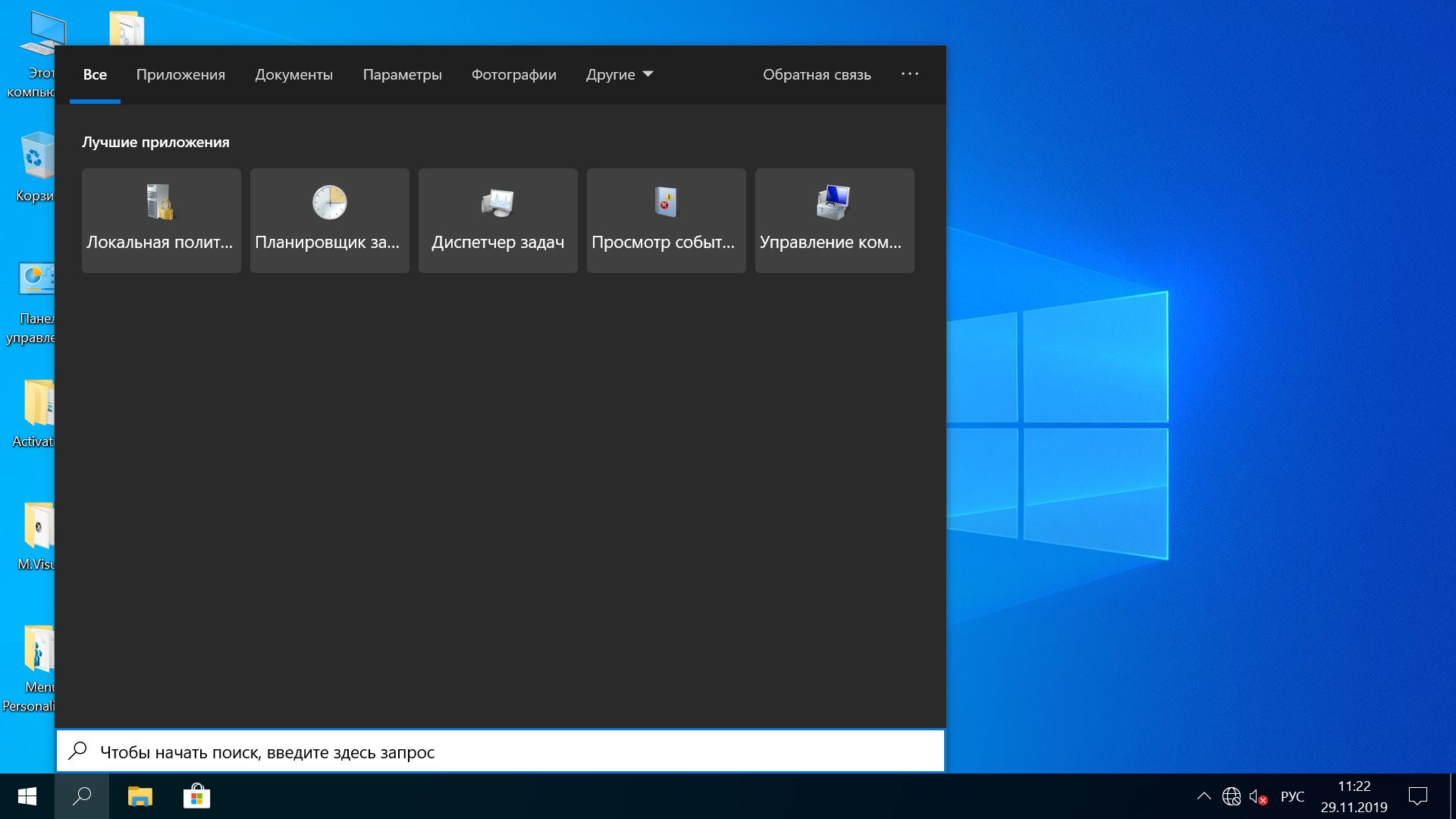This screenshot has width=1456, height=819.
Task: Select the Фотографии search tab
Action: tap(513, 74)
